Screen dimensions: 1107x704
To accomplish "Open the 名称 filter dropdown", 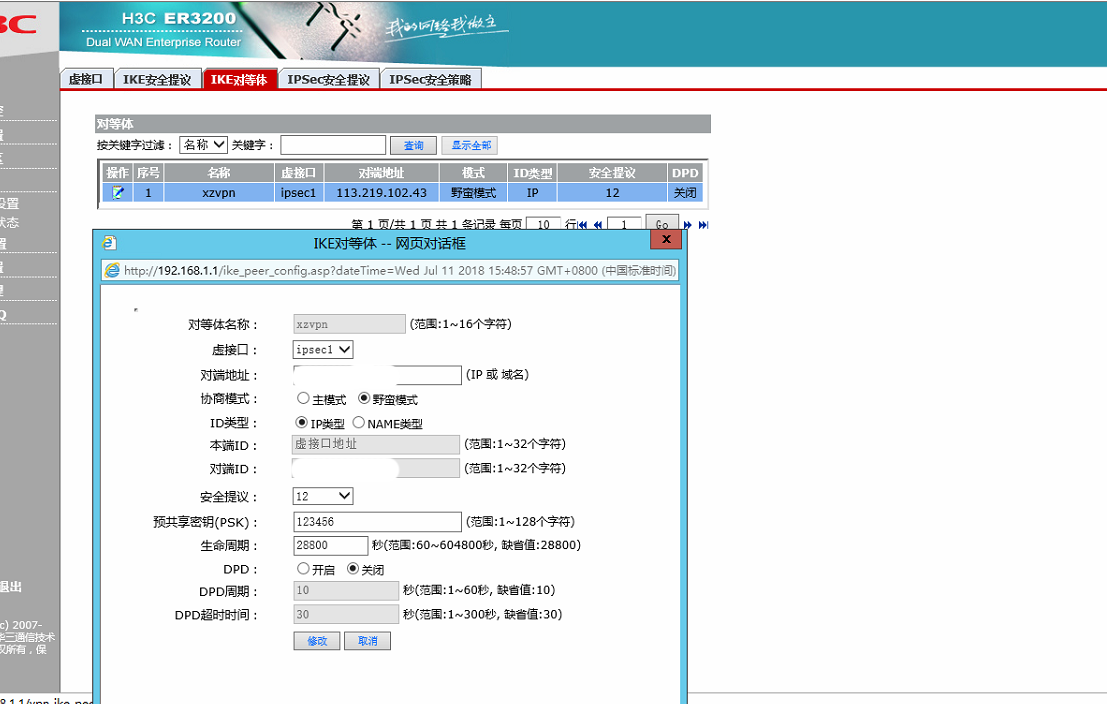I will [203, 145].
